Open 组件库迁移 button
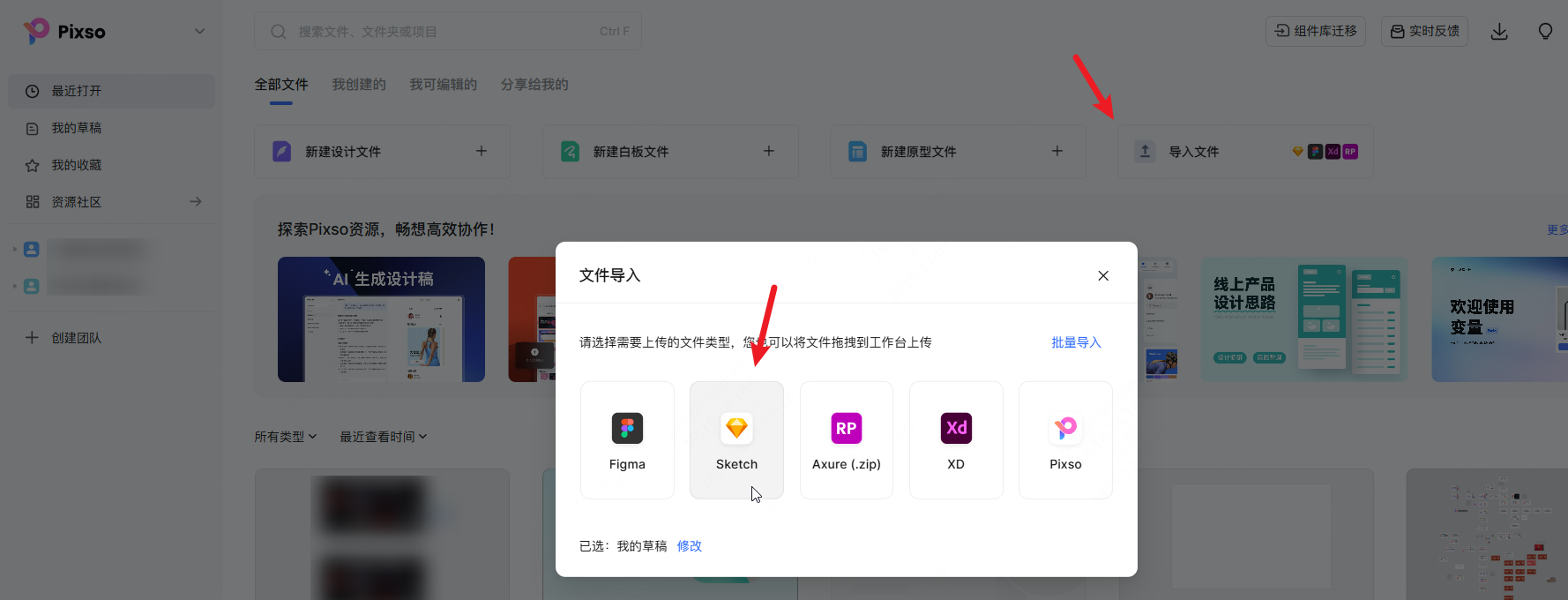The width and height of the screenshot is (1568, 600). coord(1316,31)
